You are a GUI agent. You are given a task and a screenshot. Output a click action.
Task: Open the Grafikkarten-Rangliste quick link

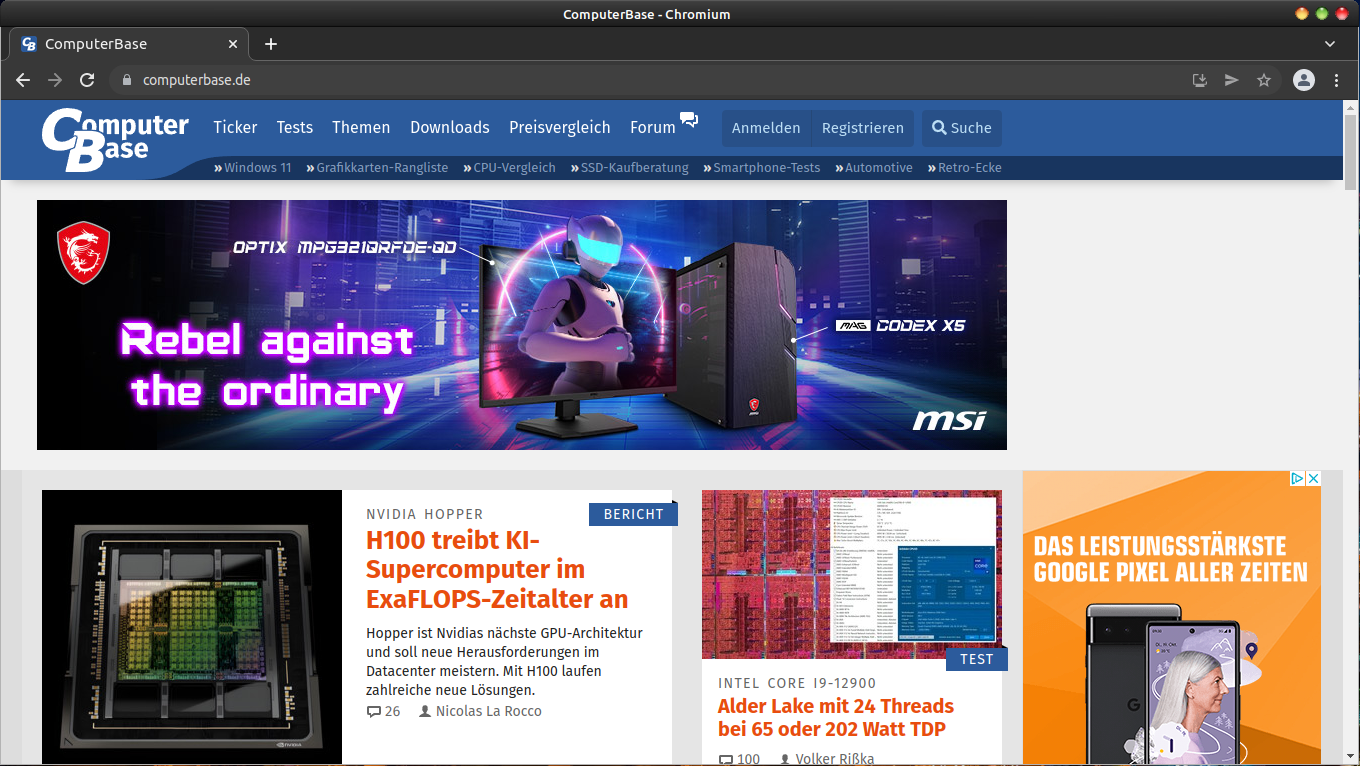(377, 168)
